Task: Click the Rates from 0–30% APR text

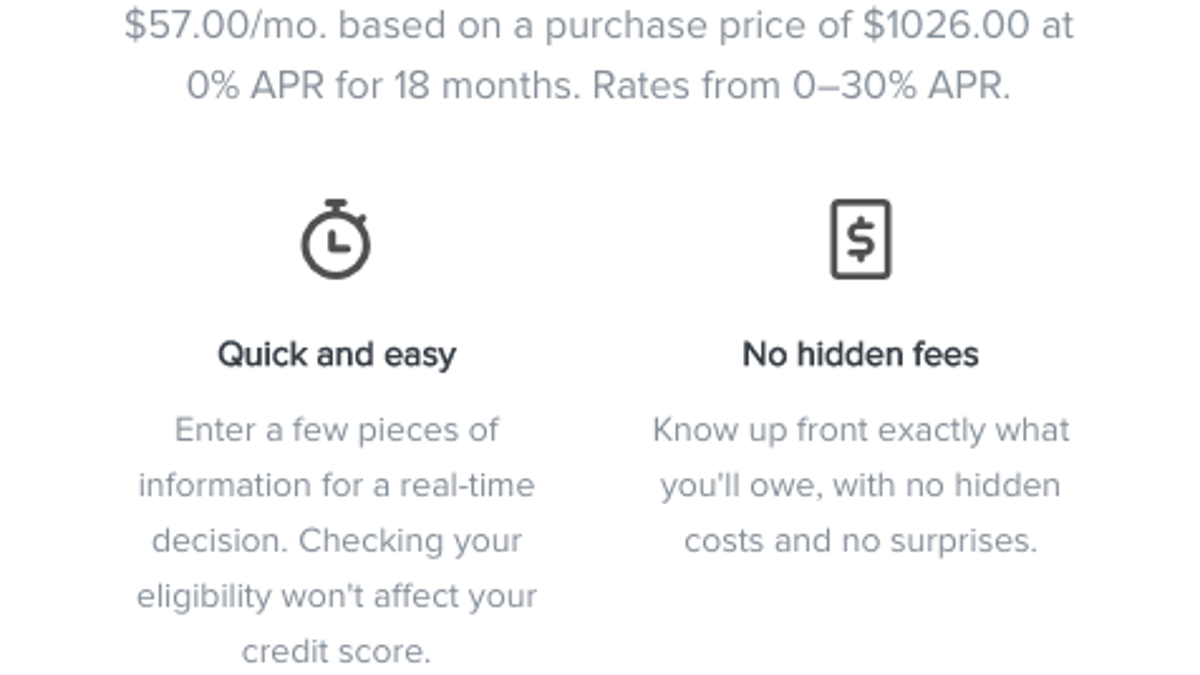Action: click(x=801, y=86)
